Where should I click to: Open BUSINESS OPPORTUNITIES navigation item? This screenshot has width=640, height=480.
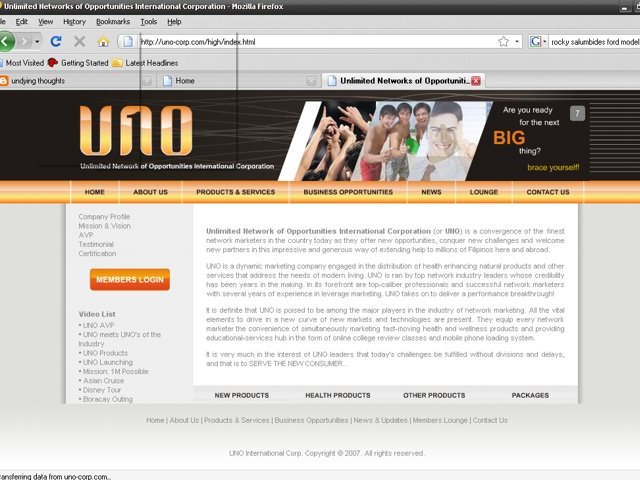click(348, 192)
